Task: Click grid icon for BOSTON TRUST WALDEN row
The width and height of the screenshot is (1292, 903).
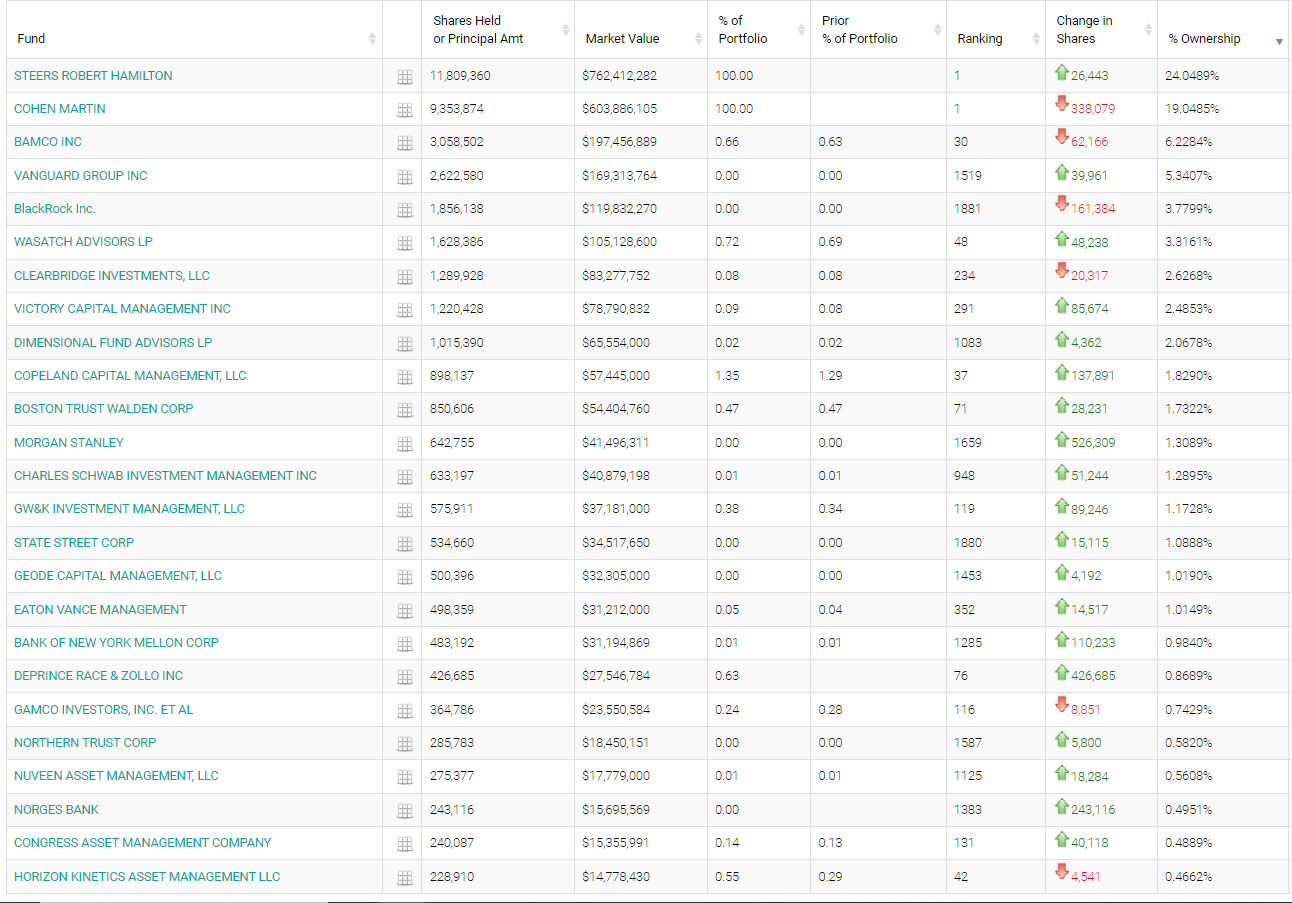Action: coord(404,410)
